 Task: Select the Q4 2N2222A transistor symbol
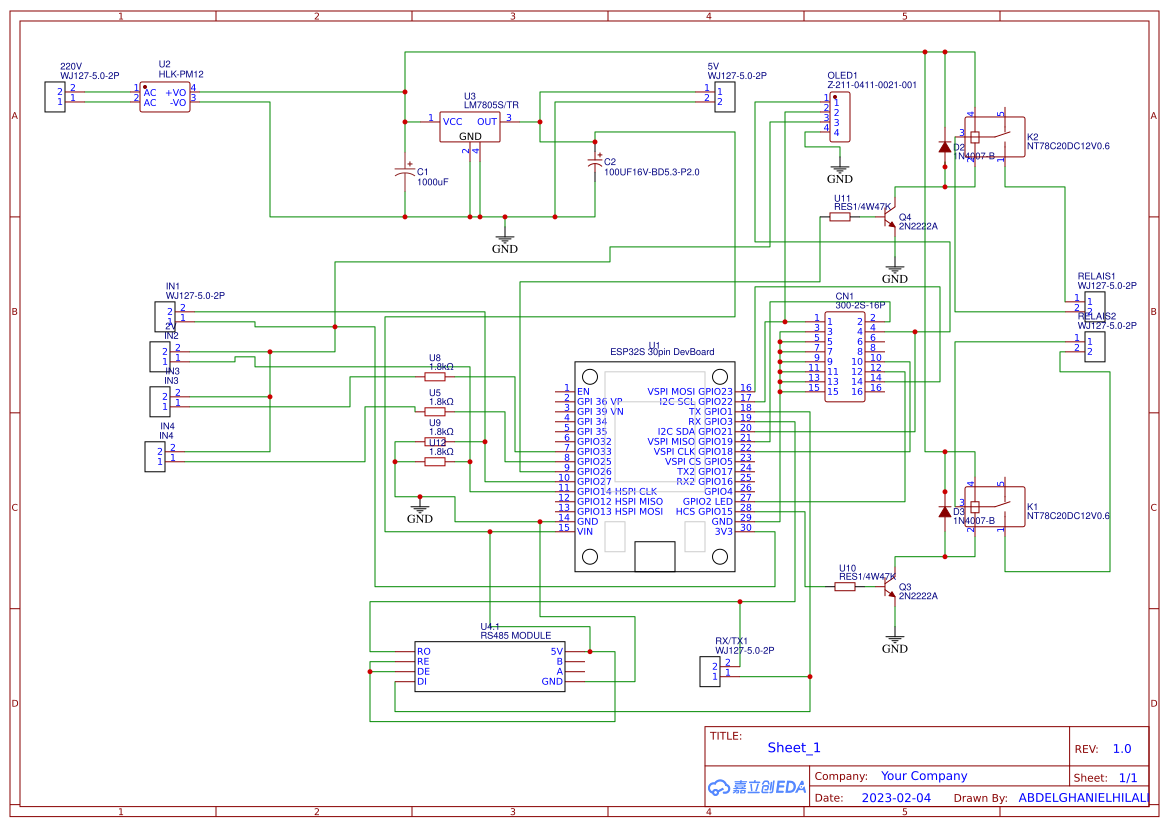890,219
